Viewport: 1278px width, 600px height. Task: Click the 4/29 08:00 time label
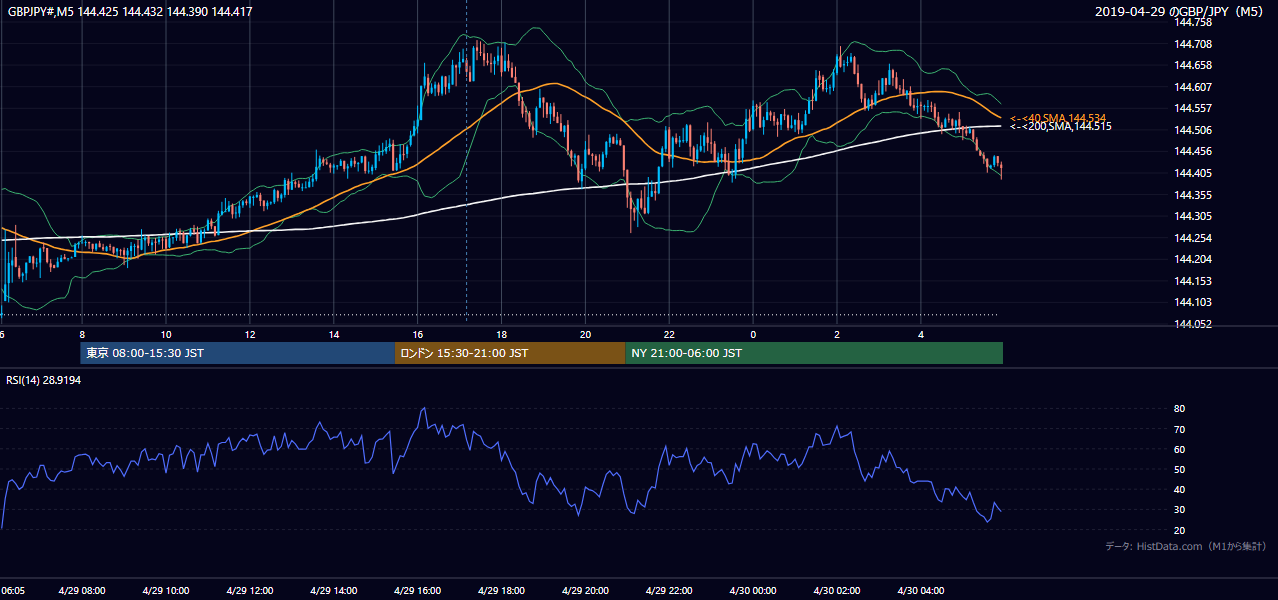pyautogui.click(x=82, y=590)
